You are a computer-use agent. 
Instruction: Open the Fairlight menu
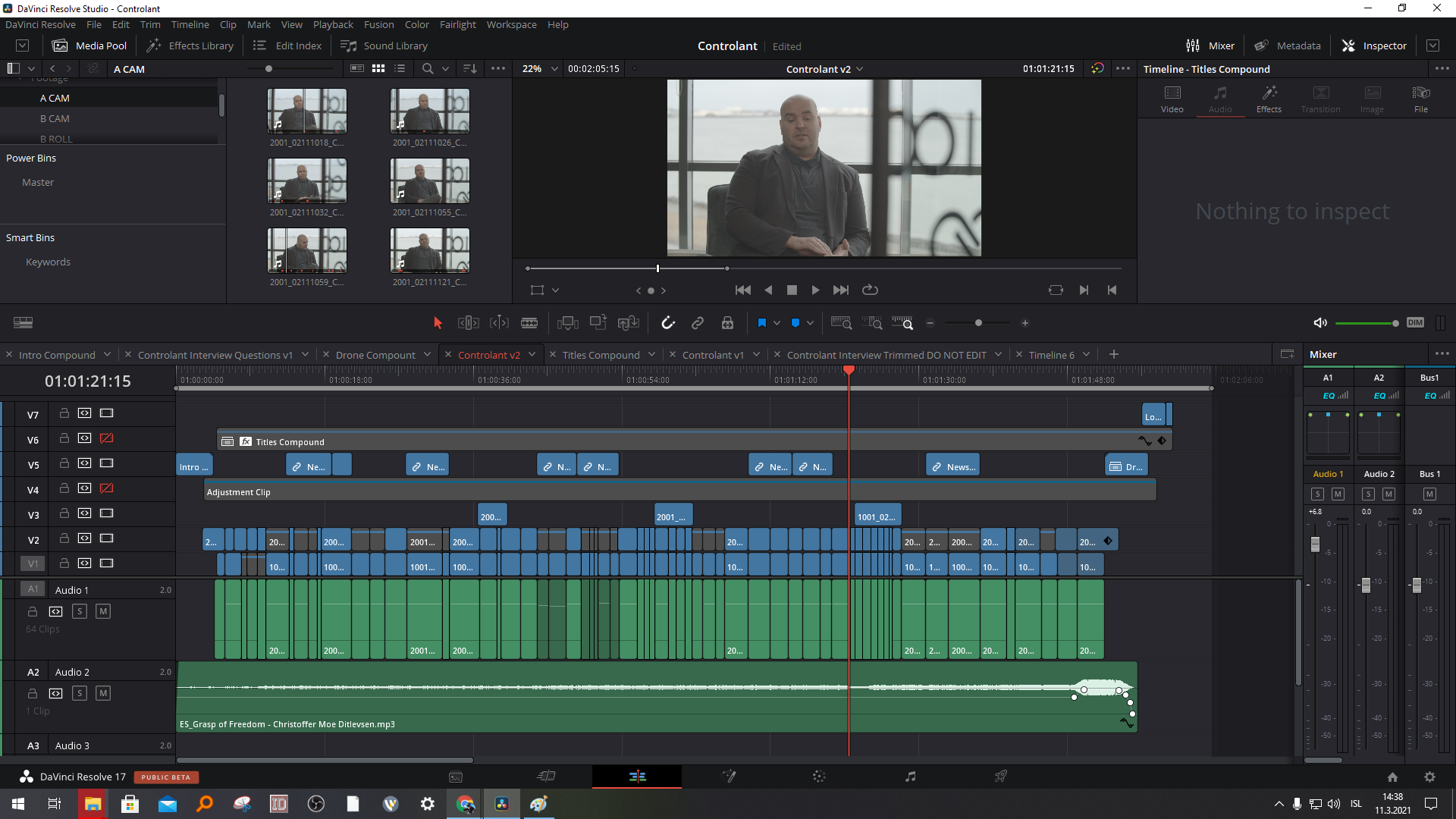click(457, 24)
